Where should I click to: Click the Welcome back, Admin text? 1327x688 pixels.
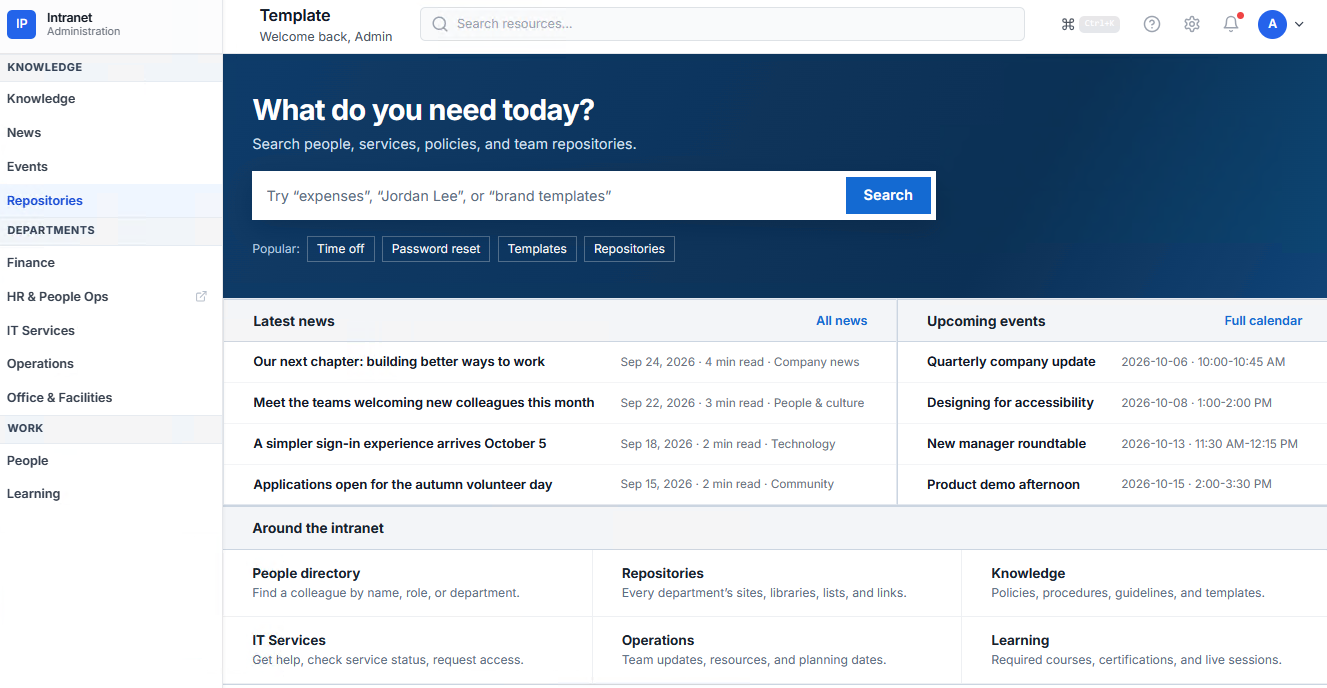pos(326,37)
